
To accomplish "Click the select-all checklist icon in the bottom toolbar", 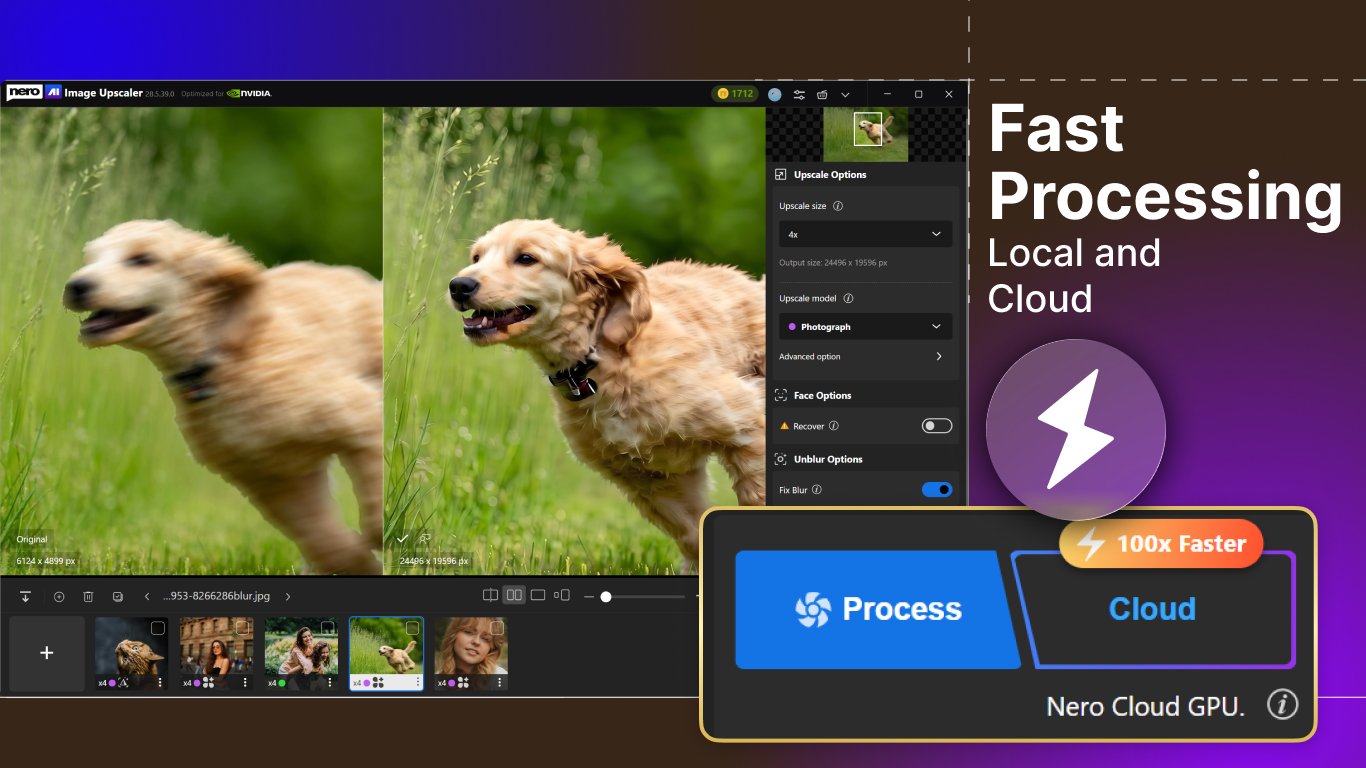I will tap(118, 596).
